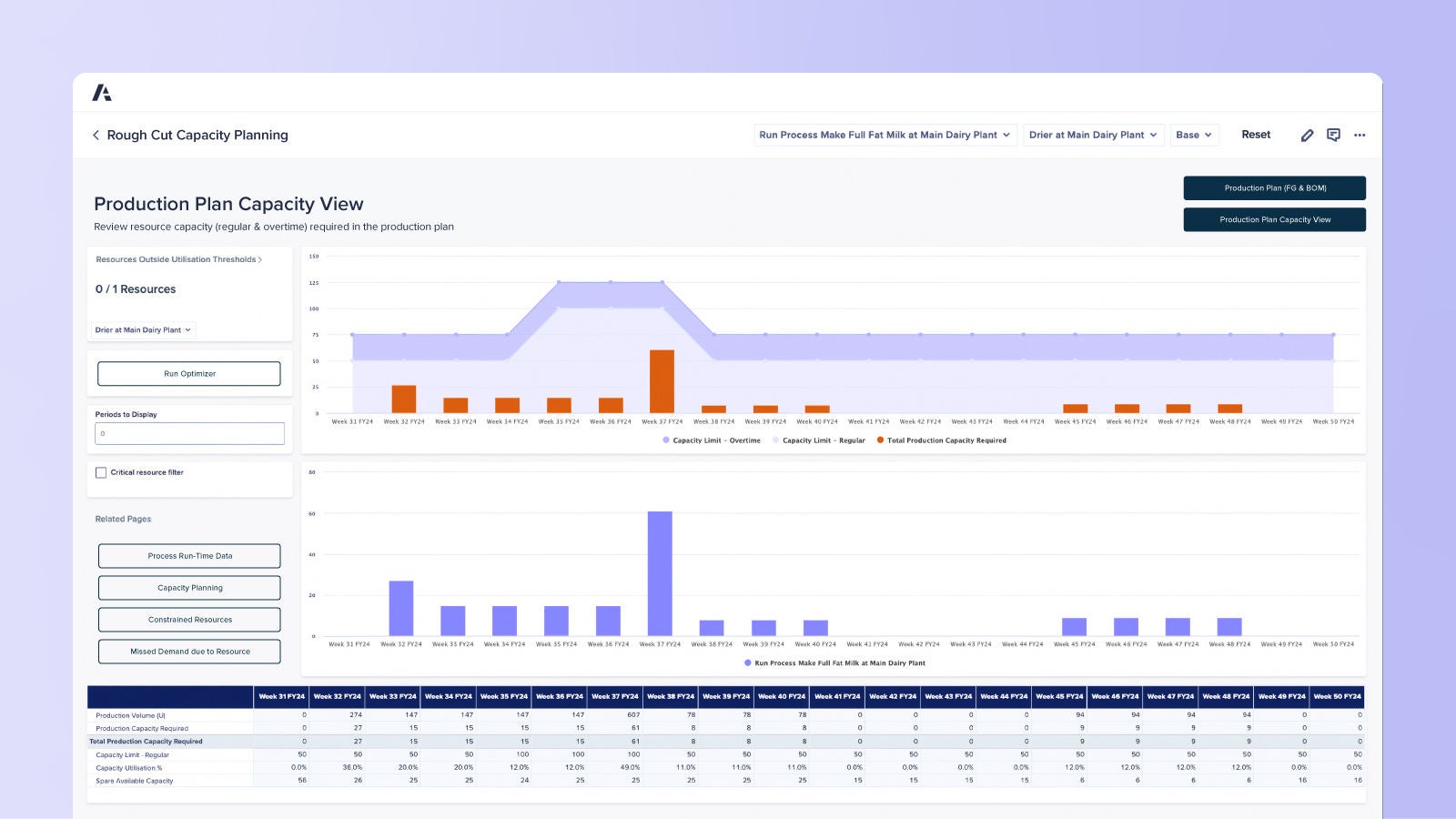Expand the Drier at Main Dairy Plant sidebar selector
The width and height of the screenshot is (1456, 819).
[x=142, y=330]
